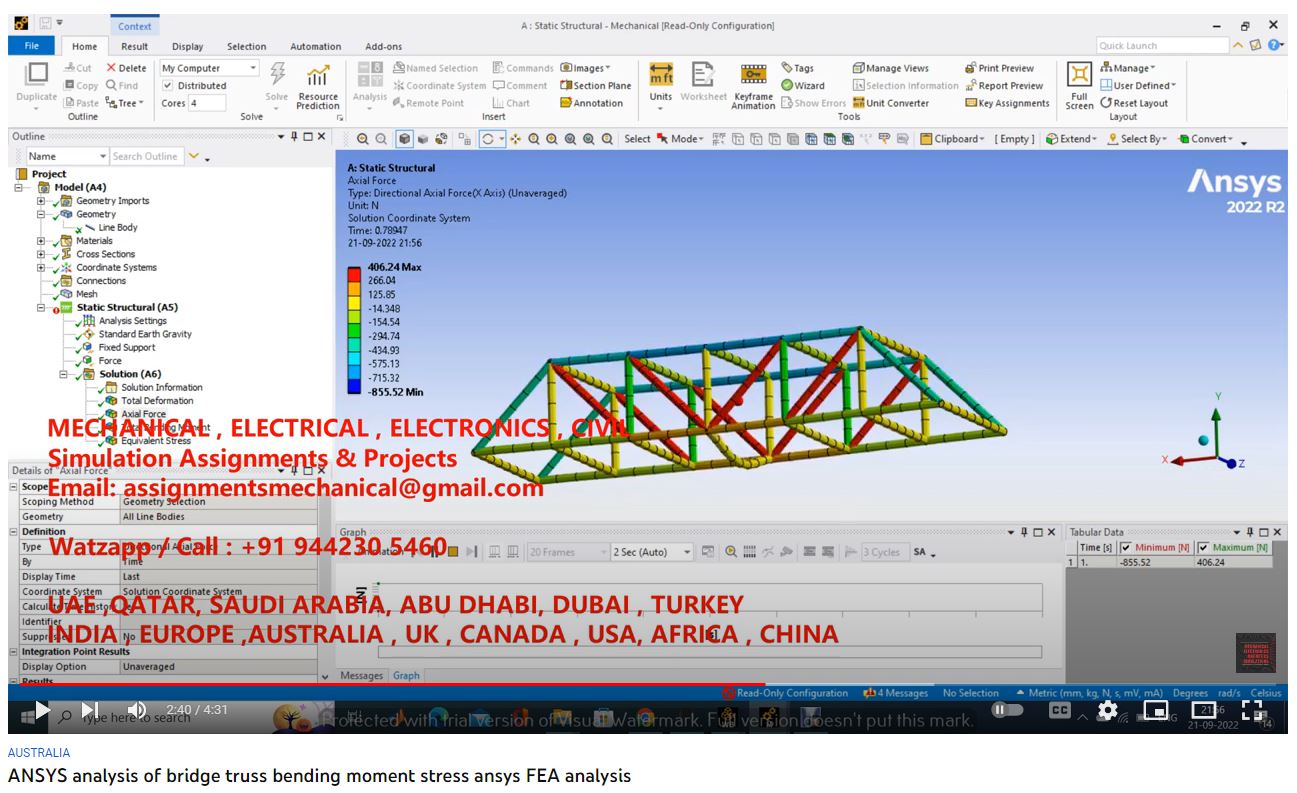The image size is (1297, 793).
Task: Open the Manage dropdown
Action: click(1128, 68)
